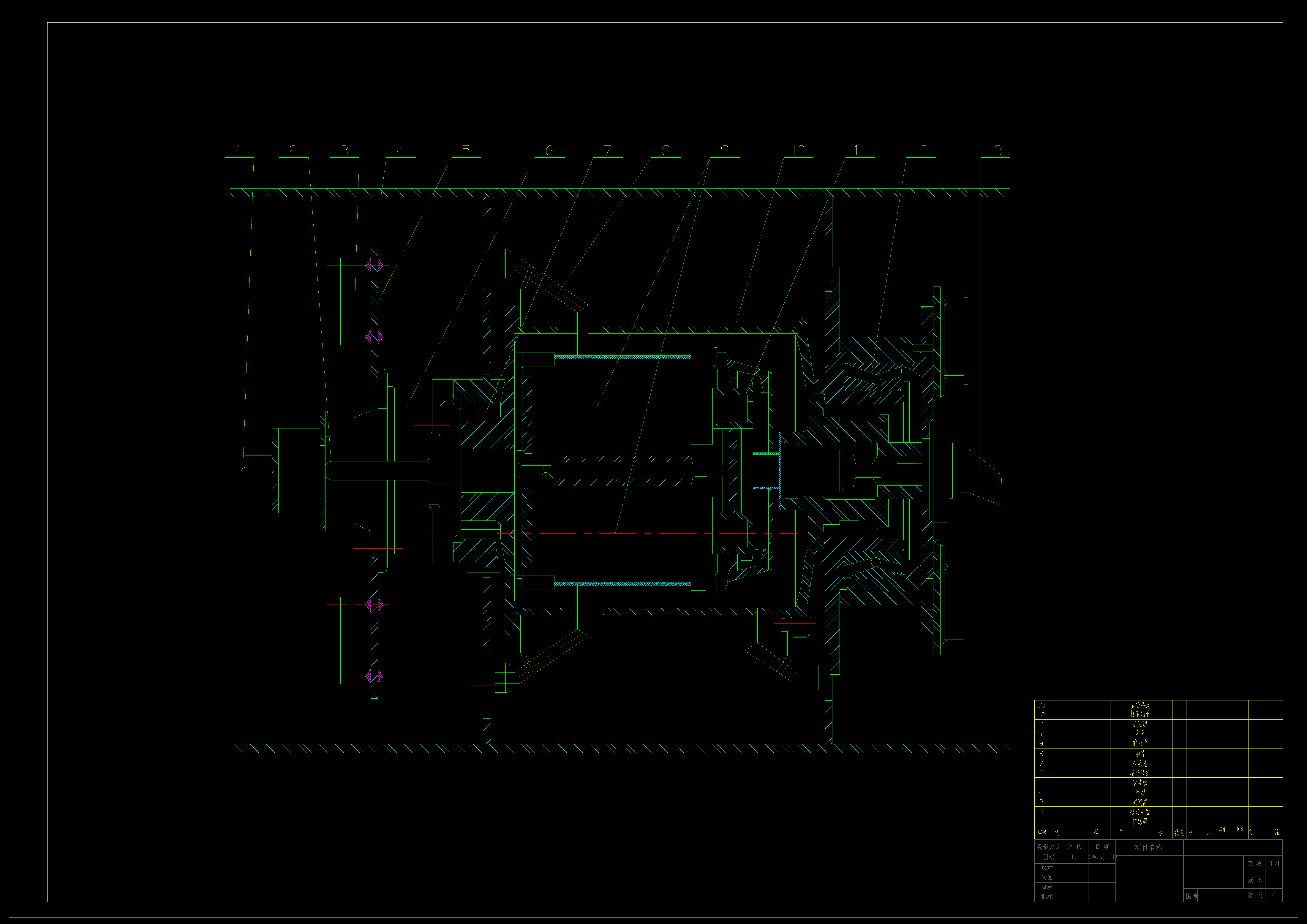
Task: Click the 批准 label in the title block
Action: [1047, 897]
